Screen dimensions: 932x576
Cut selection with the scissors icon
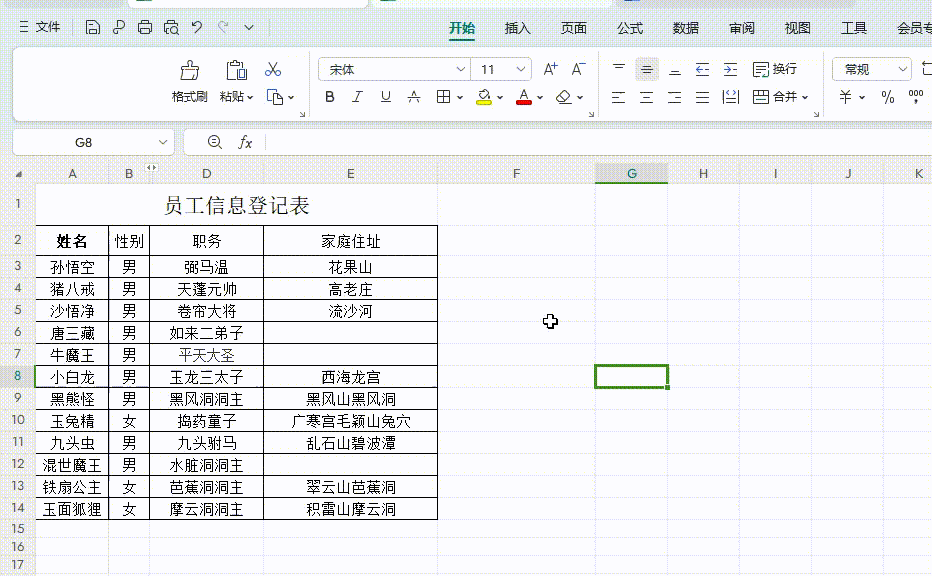(x=273, y=70)
